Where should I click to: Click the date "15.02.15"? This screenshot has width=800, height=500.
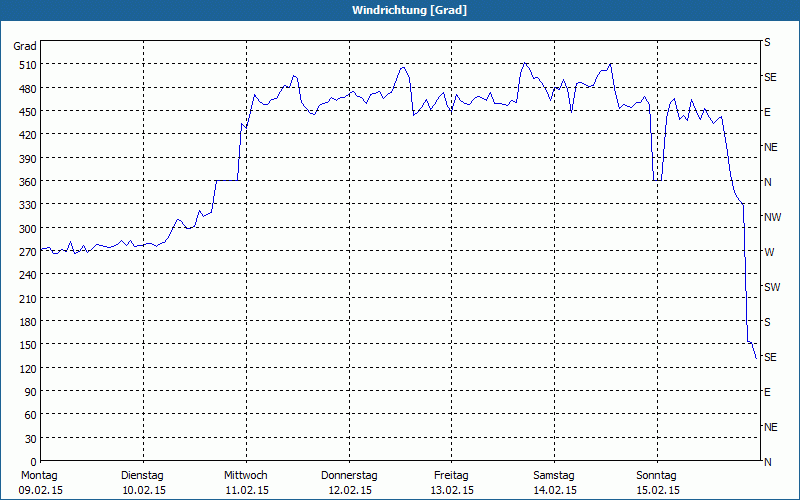(x=658, y=490)
